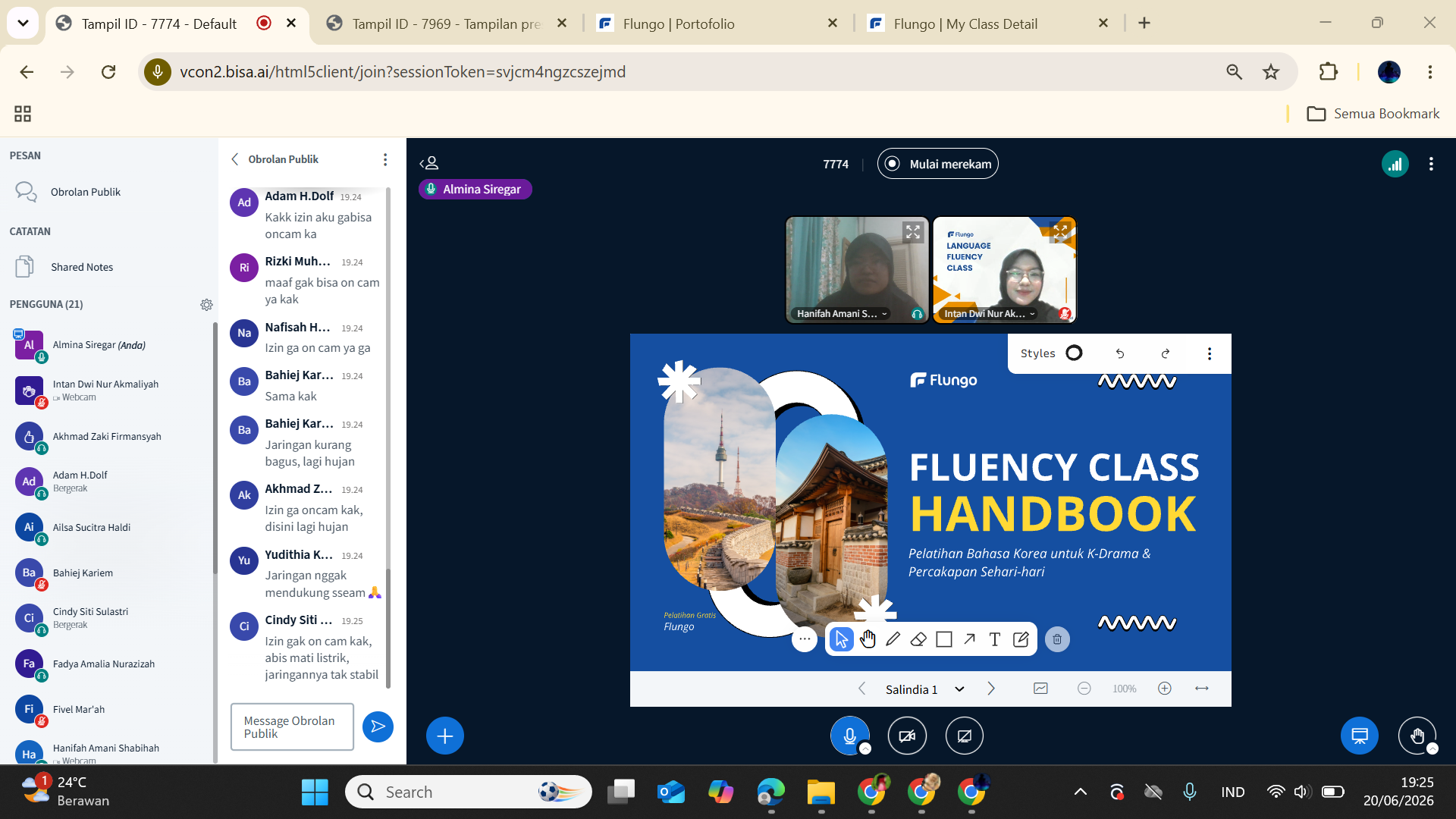Image resolution: width=1456 pixels, height=819 pixels.
Task: Mute the microphone
Action: click(x=849, y=736)
